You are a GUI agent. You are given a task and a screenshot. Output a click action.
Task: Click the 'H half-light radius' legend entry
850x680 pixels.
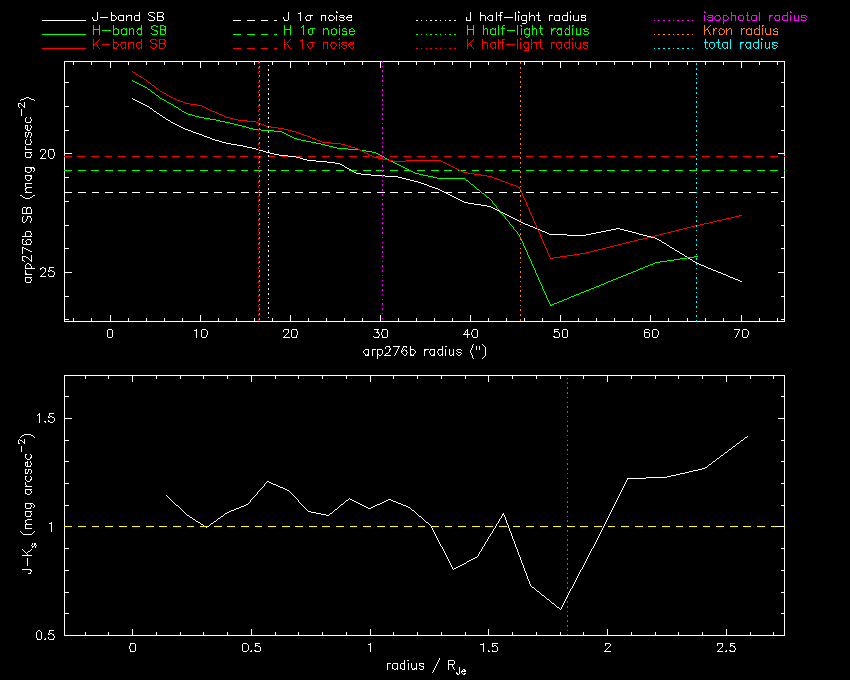pos(527,32)
